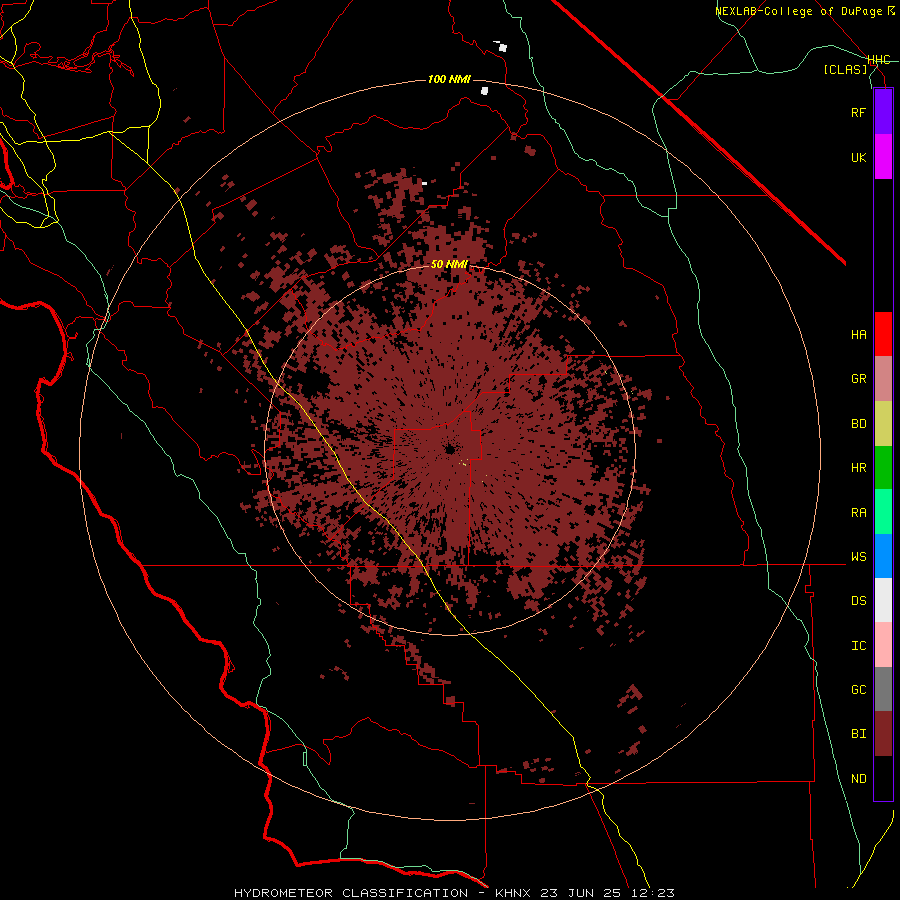This screenshot has height=900, width=900.
Task: Select the WS blue legend swatch
Action: pyautogui.click(x=883, y=556)
